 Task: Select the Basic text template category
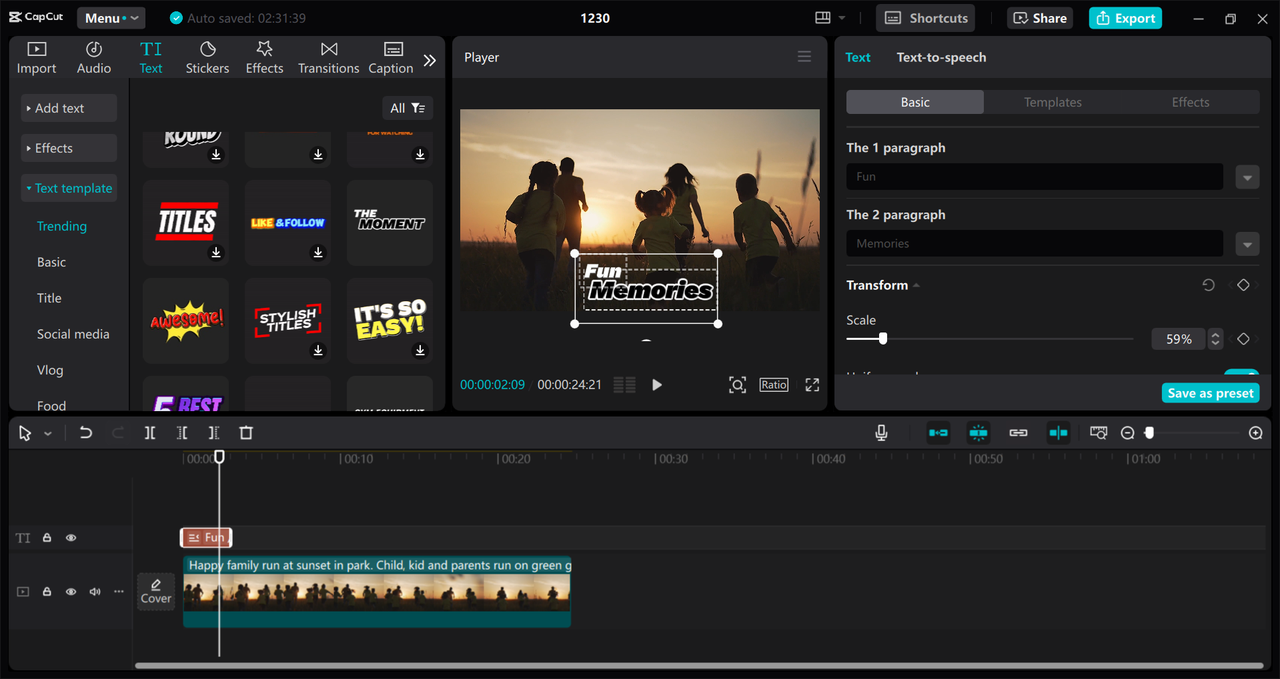coord(52,262)
